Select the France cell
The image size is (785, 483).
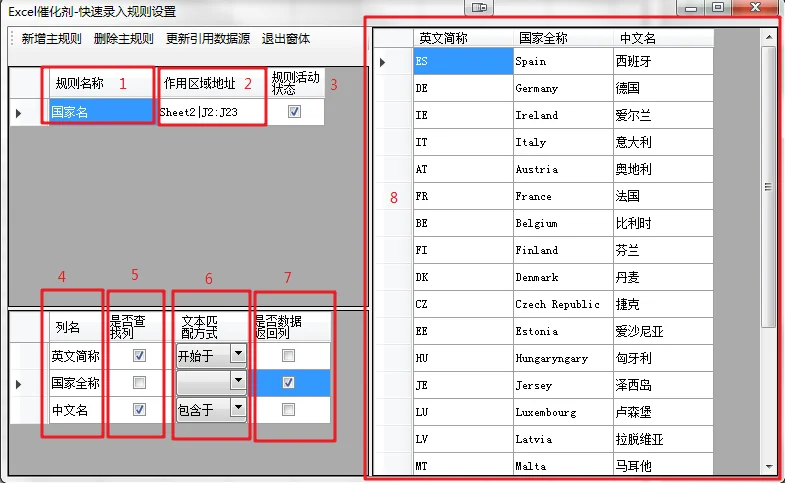click(x=563, y=196)
